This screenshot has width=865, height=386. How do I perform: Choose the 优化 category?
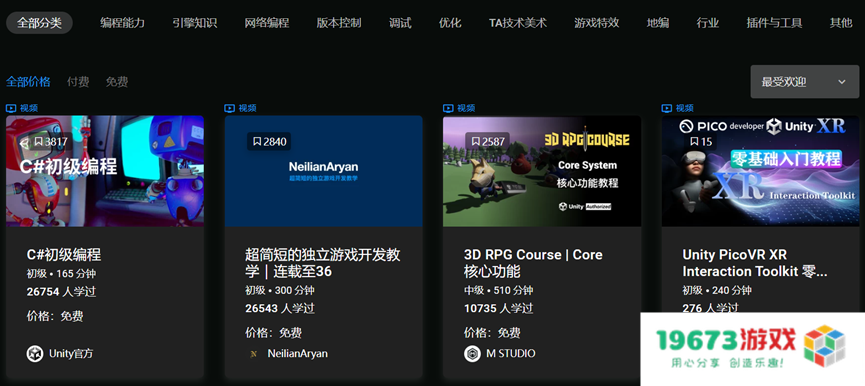450,23
